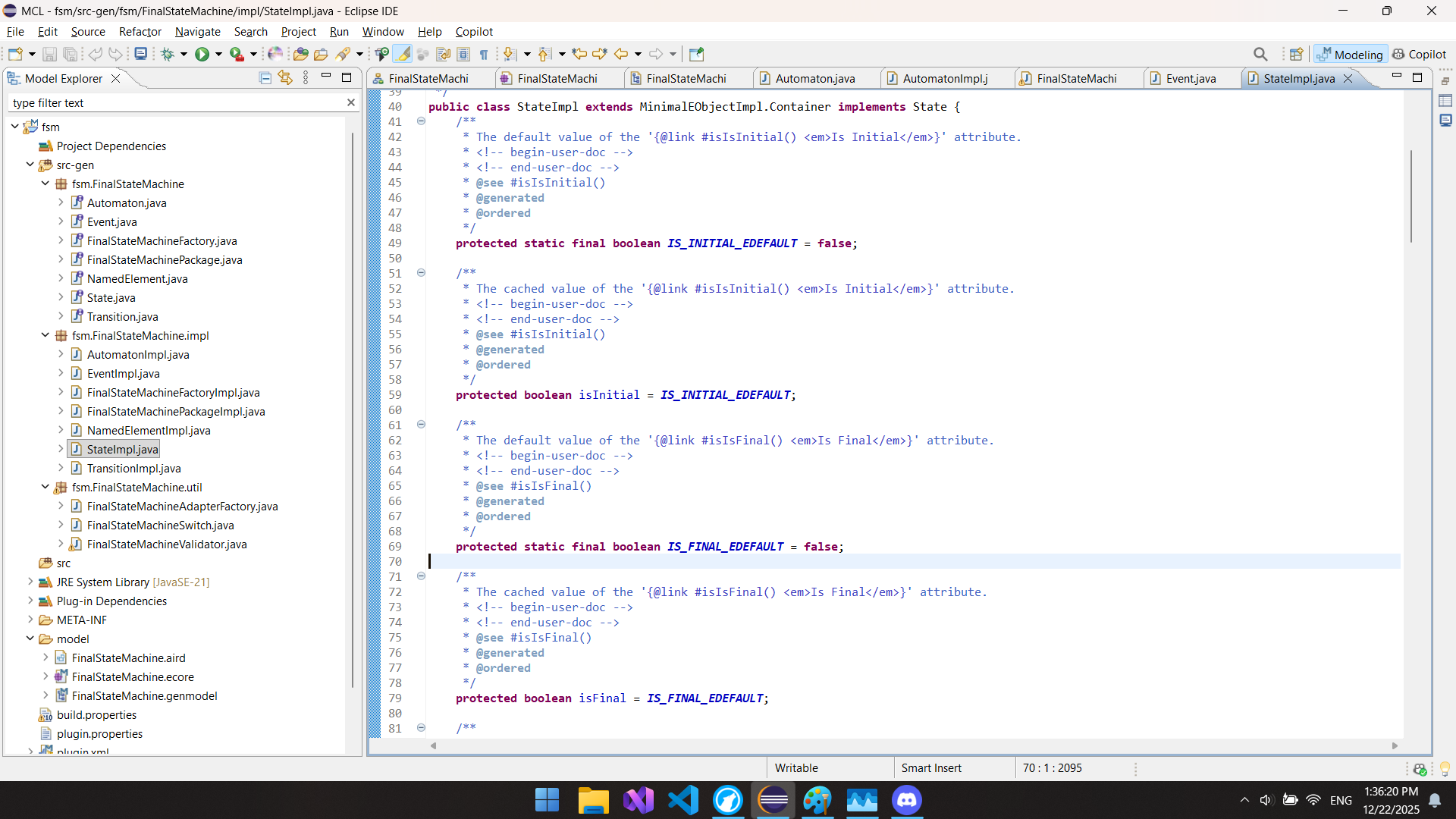Expand the JRE System Library node
Image resolution: width=1456 pixels, height=819 pixels.
(30, 582)
